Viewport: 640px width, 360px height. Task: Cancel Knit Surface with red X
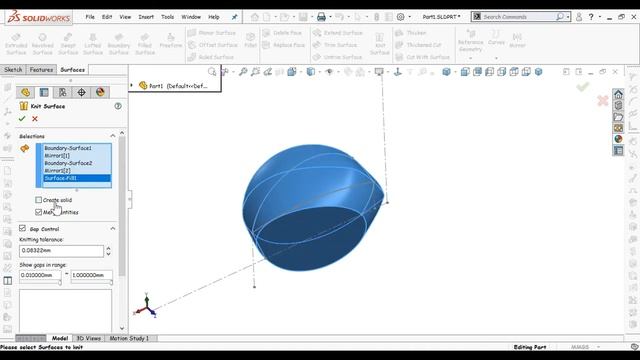(x=35, y=119)
